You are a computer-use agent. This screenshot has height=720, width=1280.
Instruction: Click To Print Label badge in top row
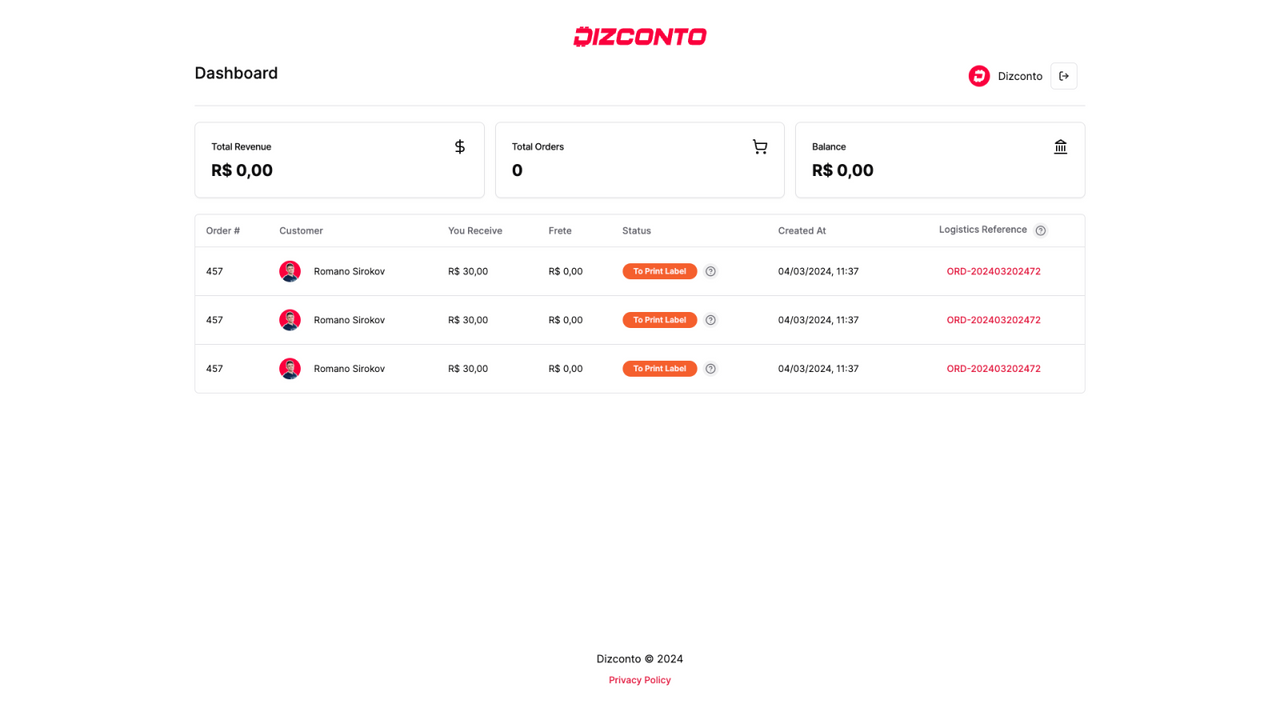pos(660,271)
